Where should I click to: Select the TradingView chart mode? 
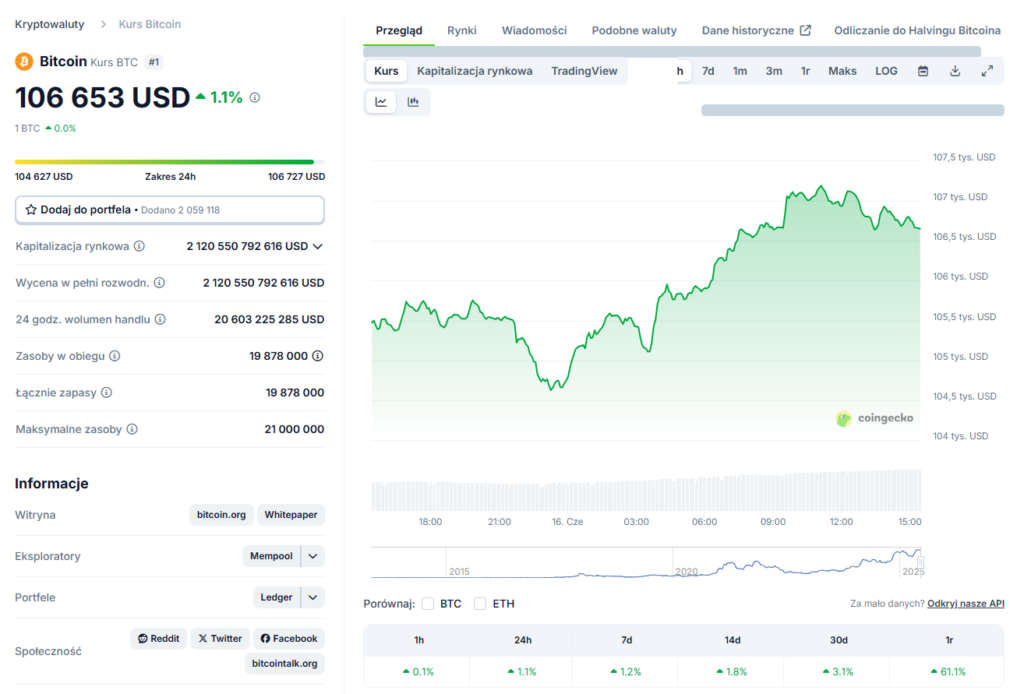tap(584, 71)
